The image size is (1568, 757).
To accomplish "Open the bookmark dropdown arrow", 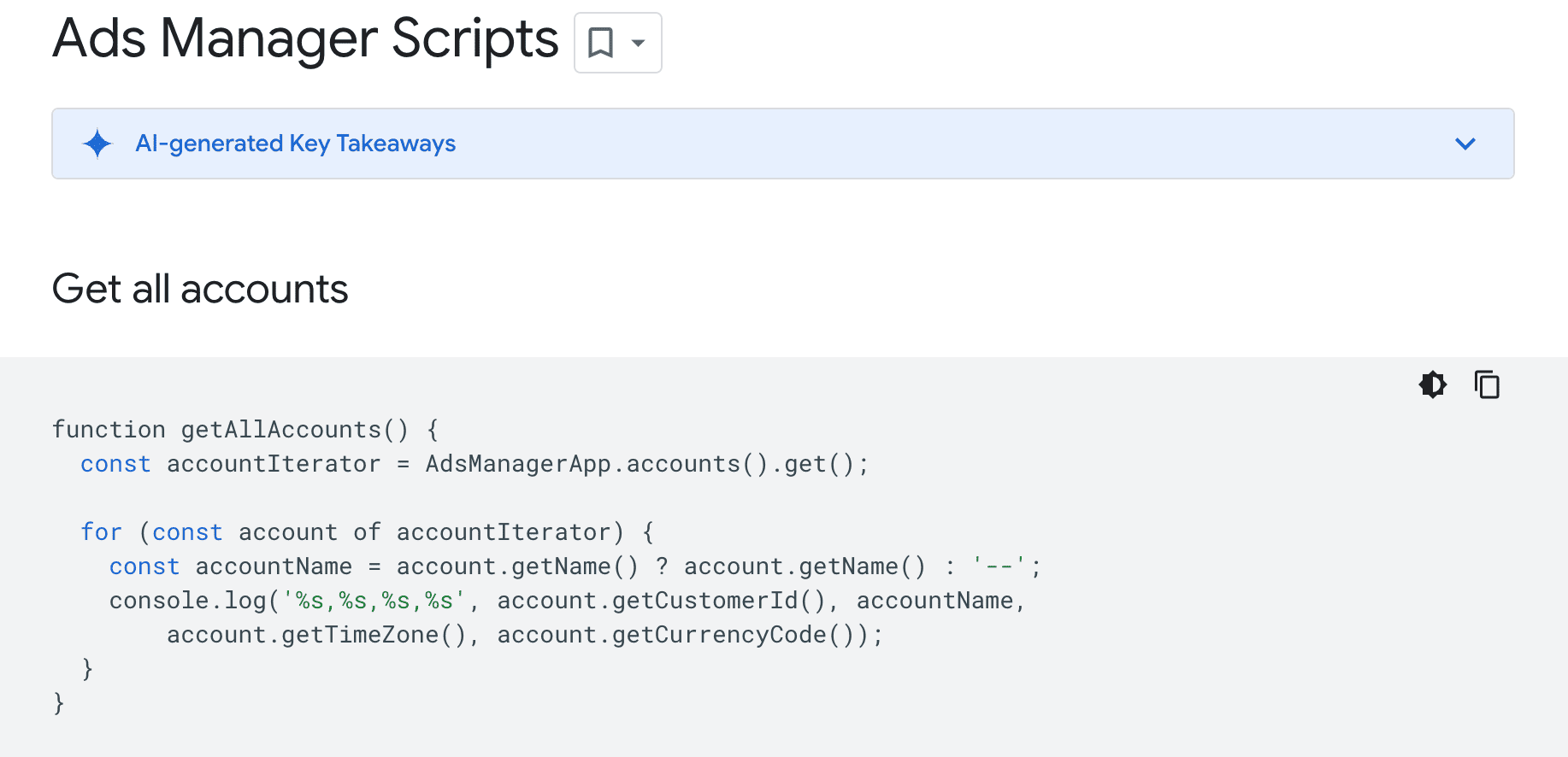I will point(638,43).
